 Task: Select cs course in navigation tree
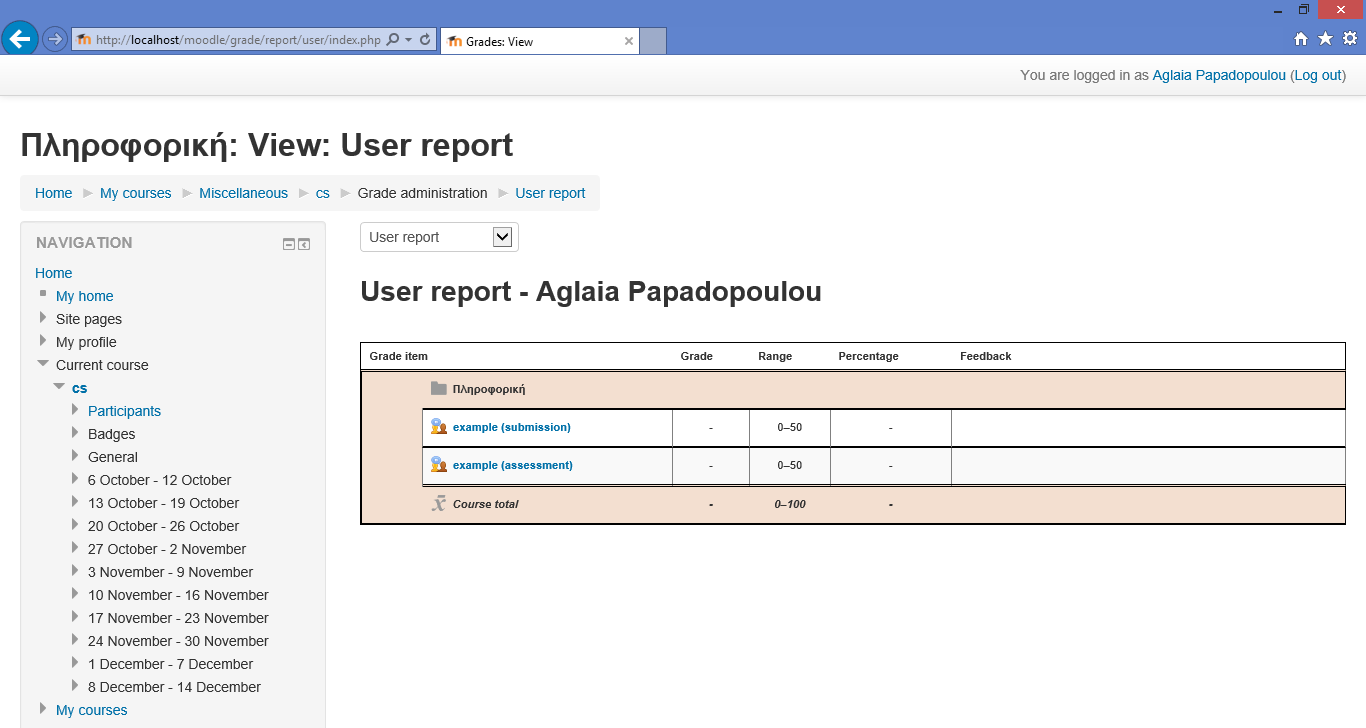[x=79, y=388]
